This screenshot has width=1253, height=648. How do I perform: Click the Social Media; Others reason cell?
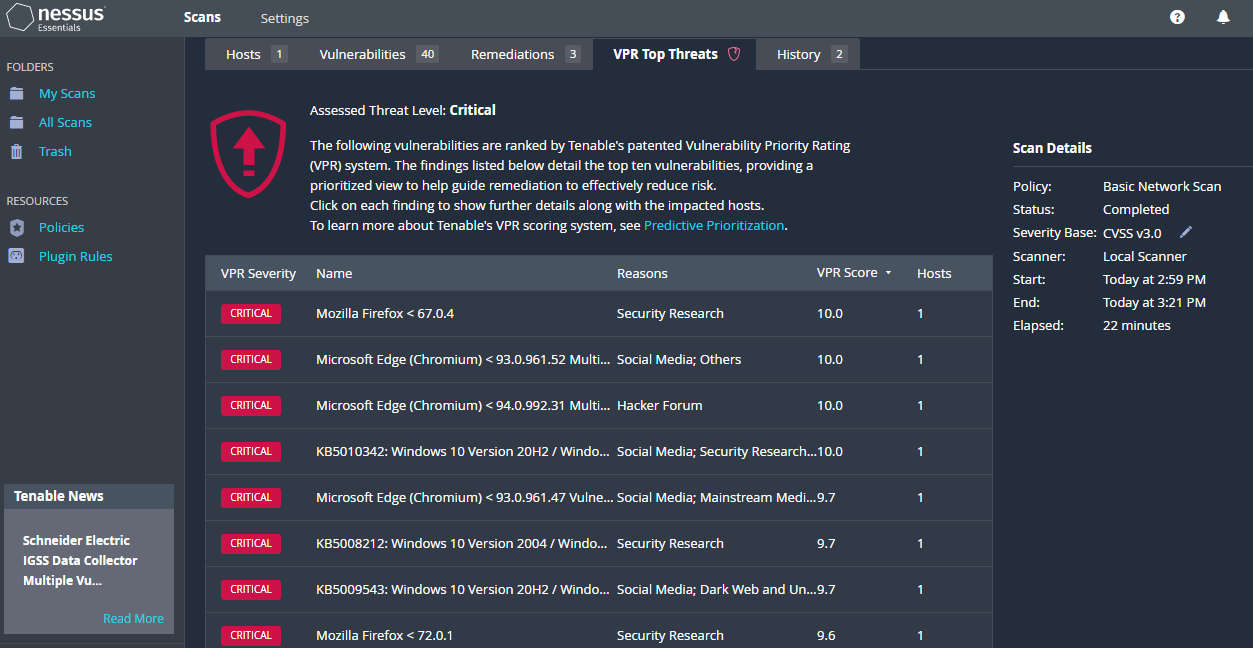(679, 359)
